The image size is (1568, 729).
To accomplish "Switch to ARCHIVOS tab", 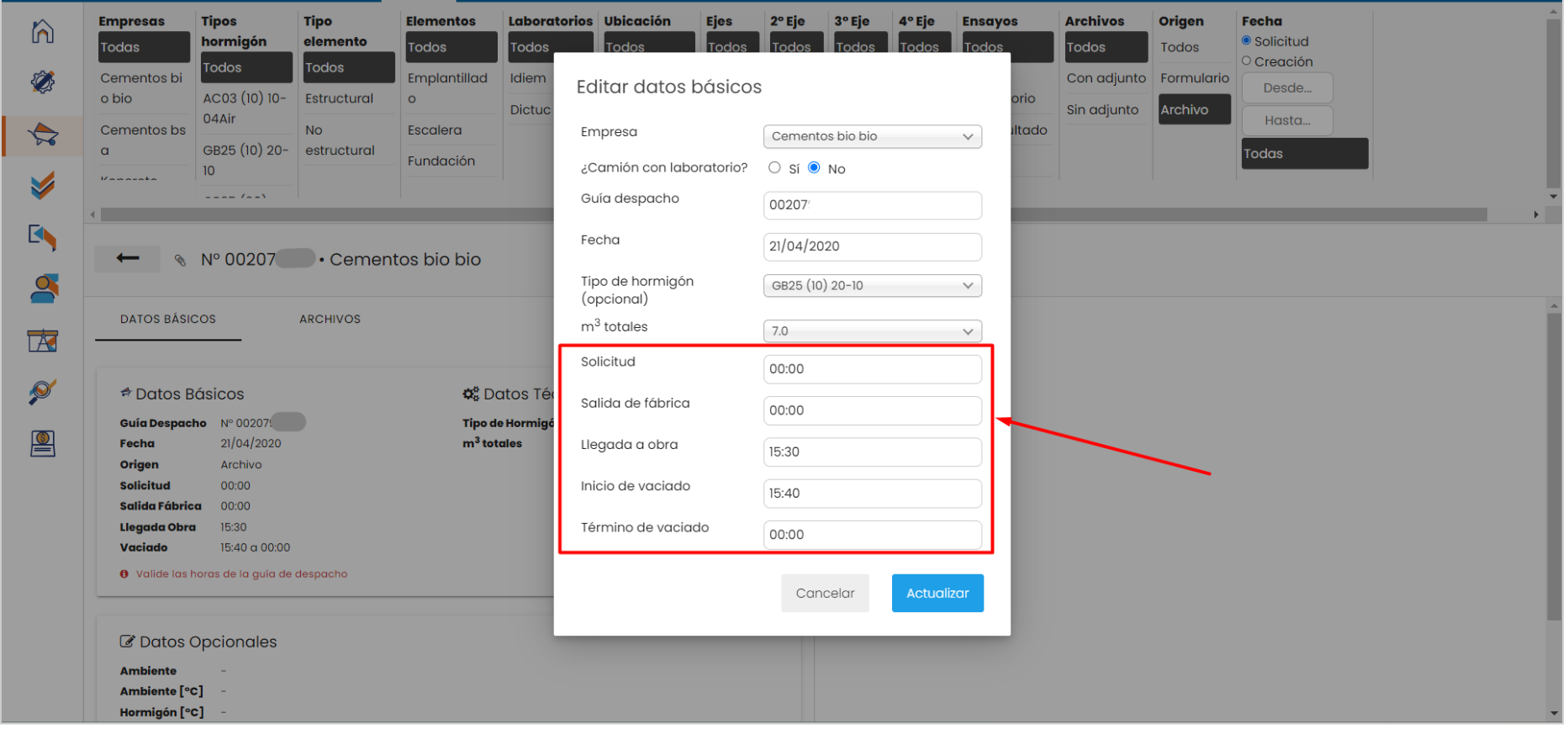I will (x=330, y=320).
